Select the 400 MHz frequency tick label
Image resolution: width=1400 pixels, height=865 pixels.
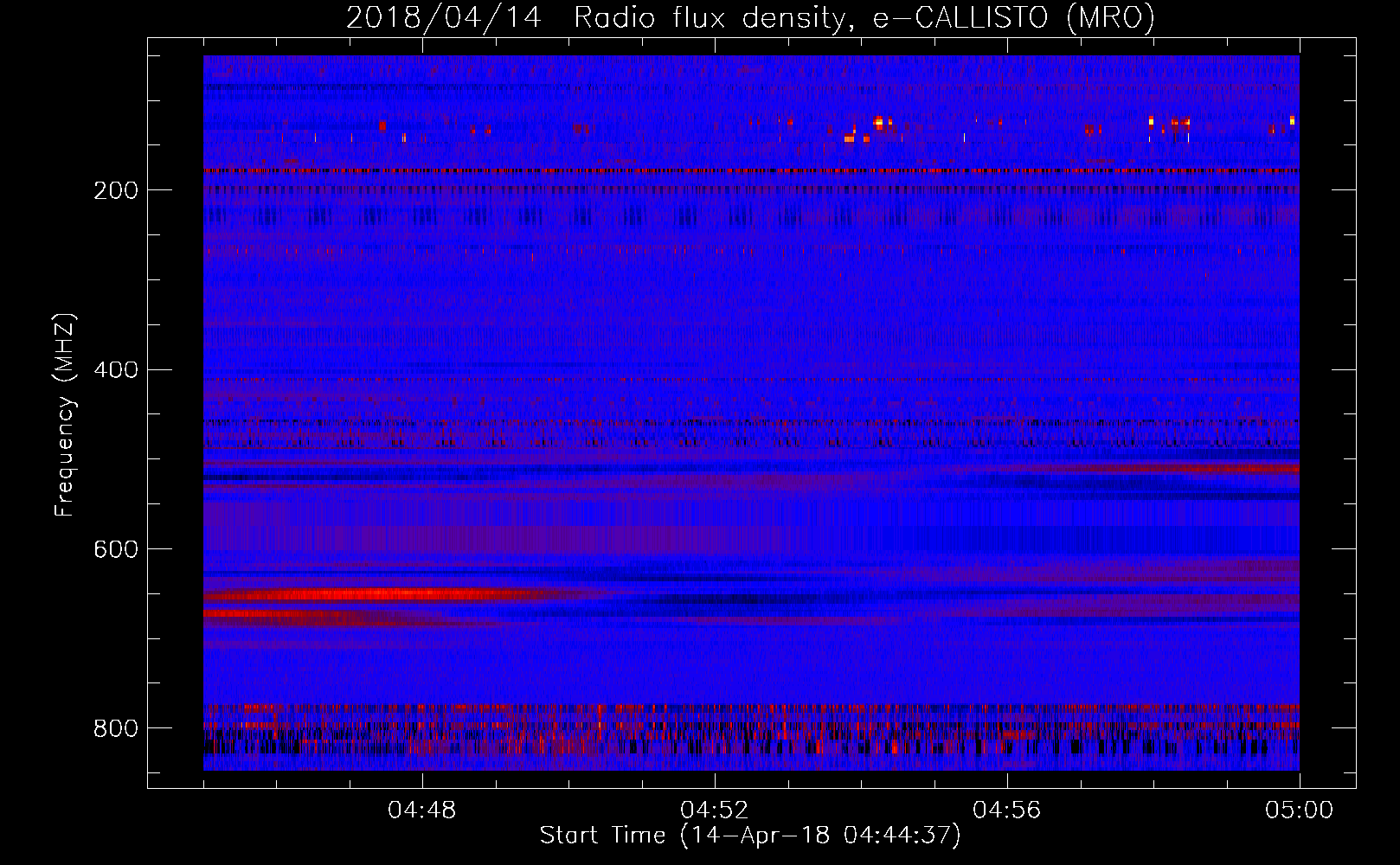coord(116,370)
